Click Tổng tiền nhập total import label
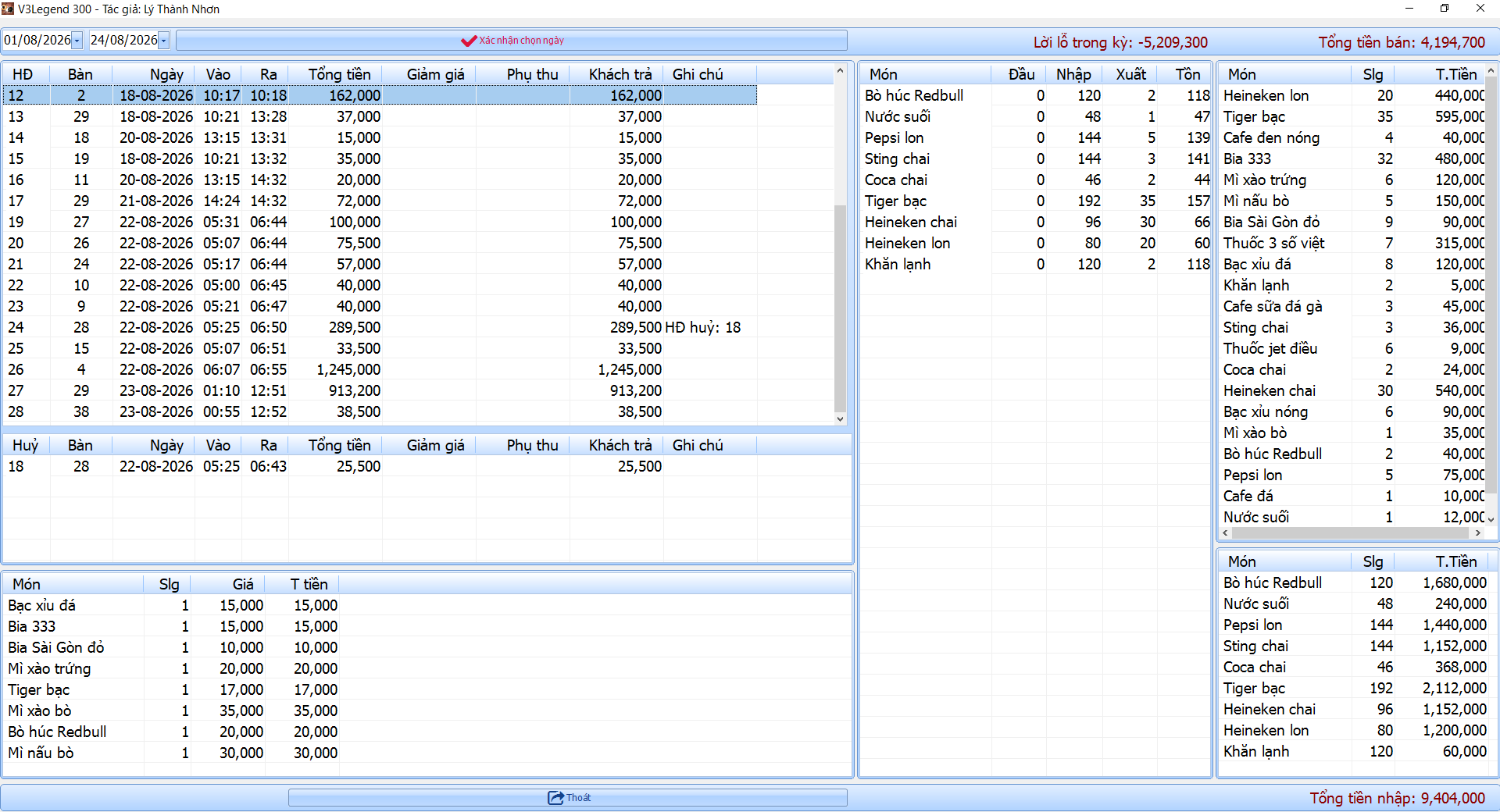This screenshot has width=1500, height=812. [x=1398, y=798]
